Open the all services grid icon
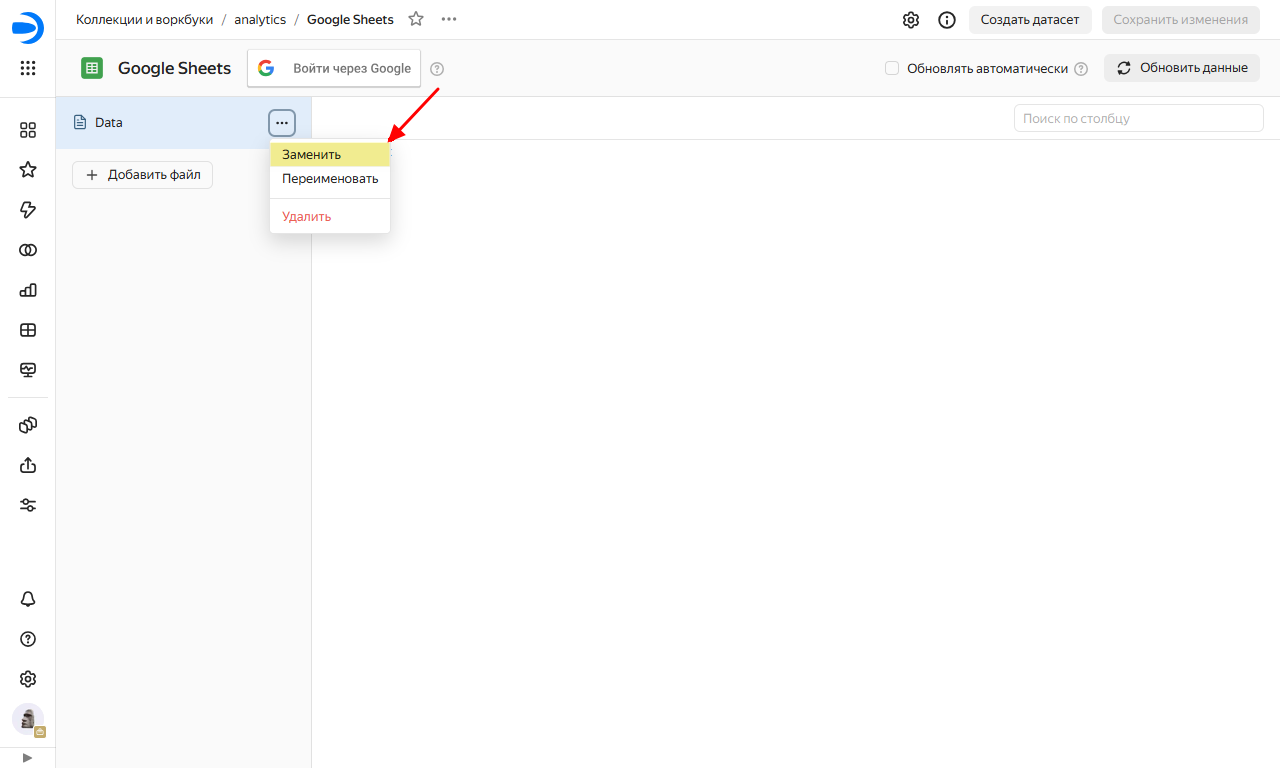 tap(28, 68)
